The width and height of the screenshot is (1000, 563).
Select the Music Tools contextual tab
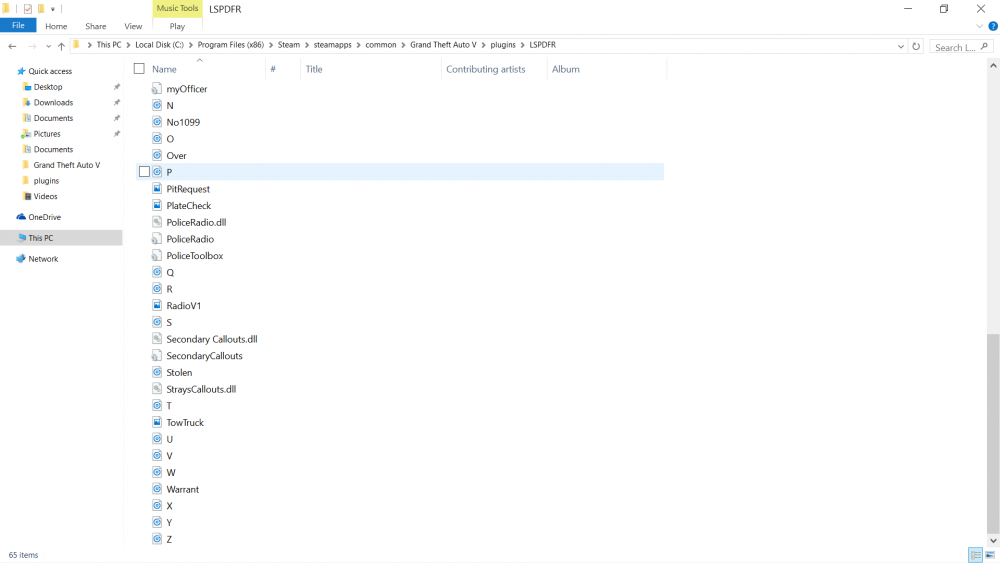[177, 8]
